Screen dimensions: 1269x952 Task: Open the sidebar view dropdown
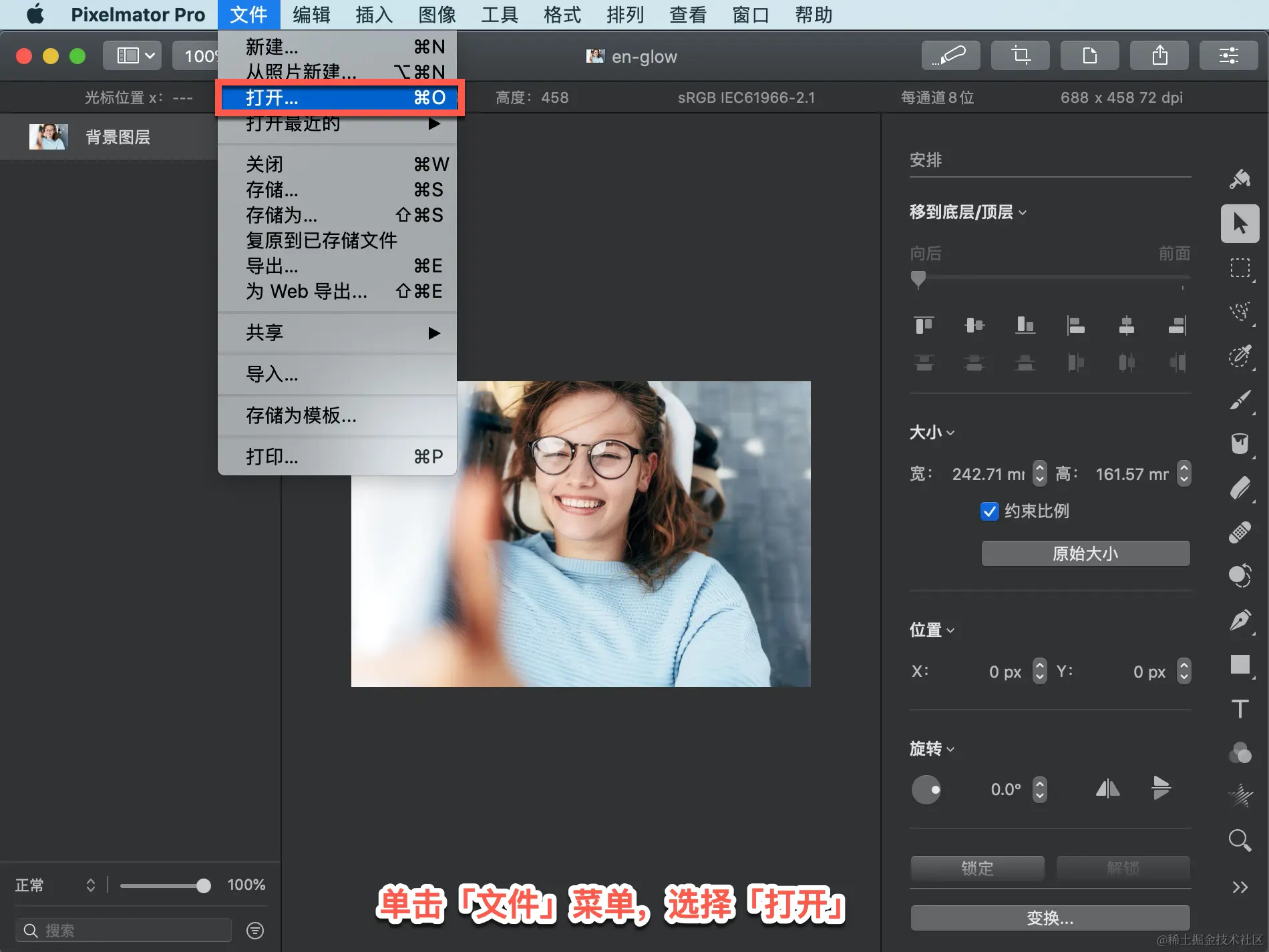click(x=134, y=55)
